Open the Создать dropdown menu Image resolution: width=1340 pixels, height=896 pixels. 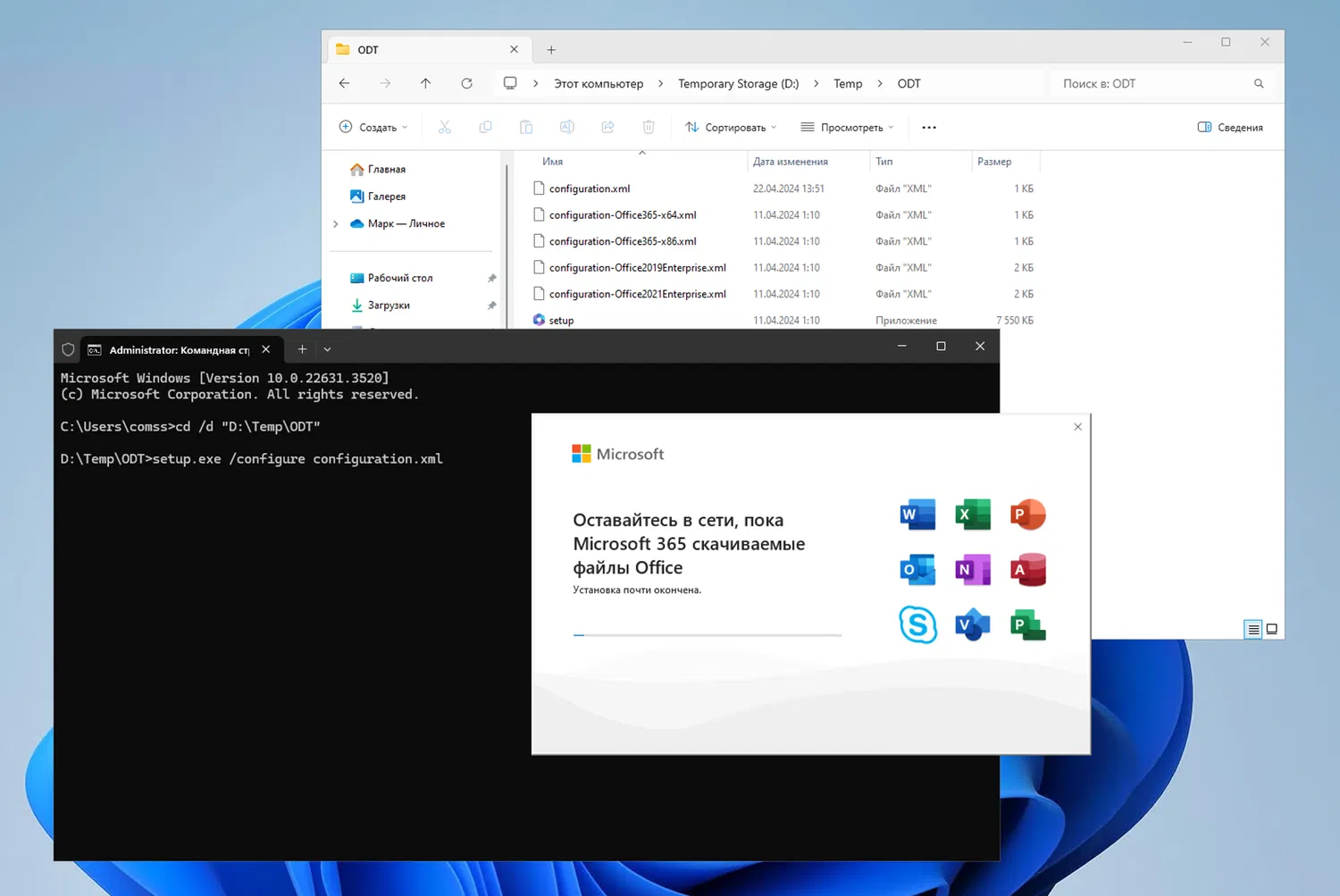(373, 127)
